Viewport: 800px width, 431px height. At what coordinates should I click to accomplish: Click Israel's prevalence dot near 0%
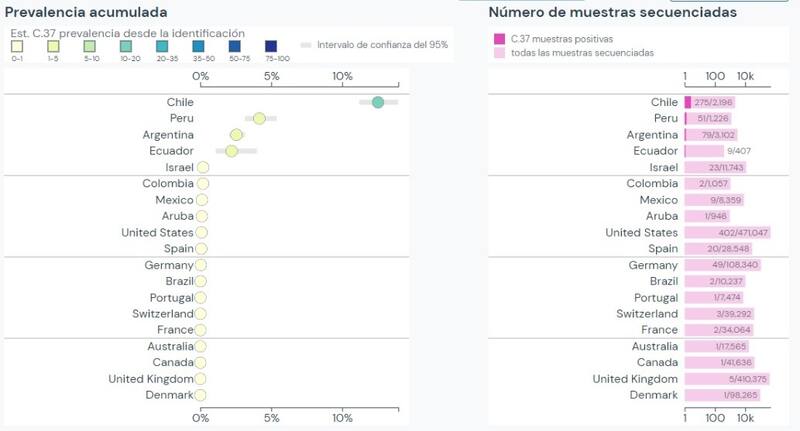click(203, 168)
